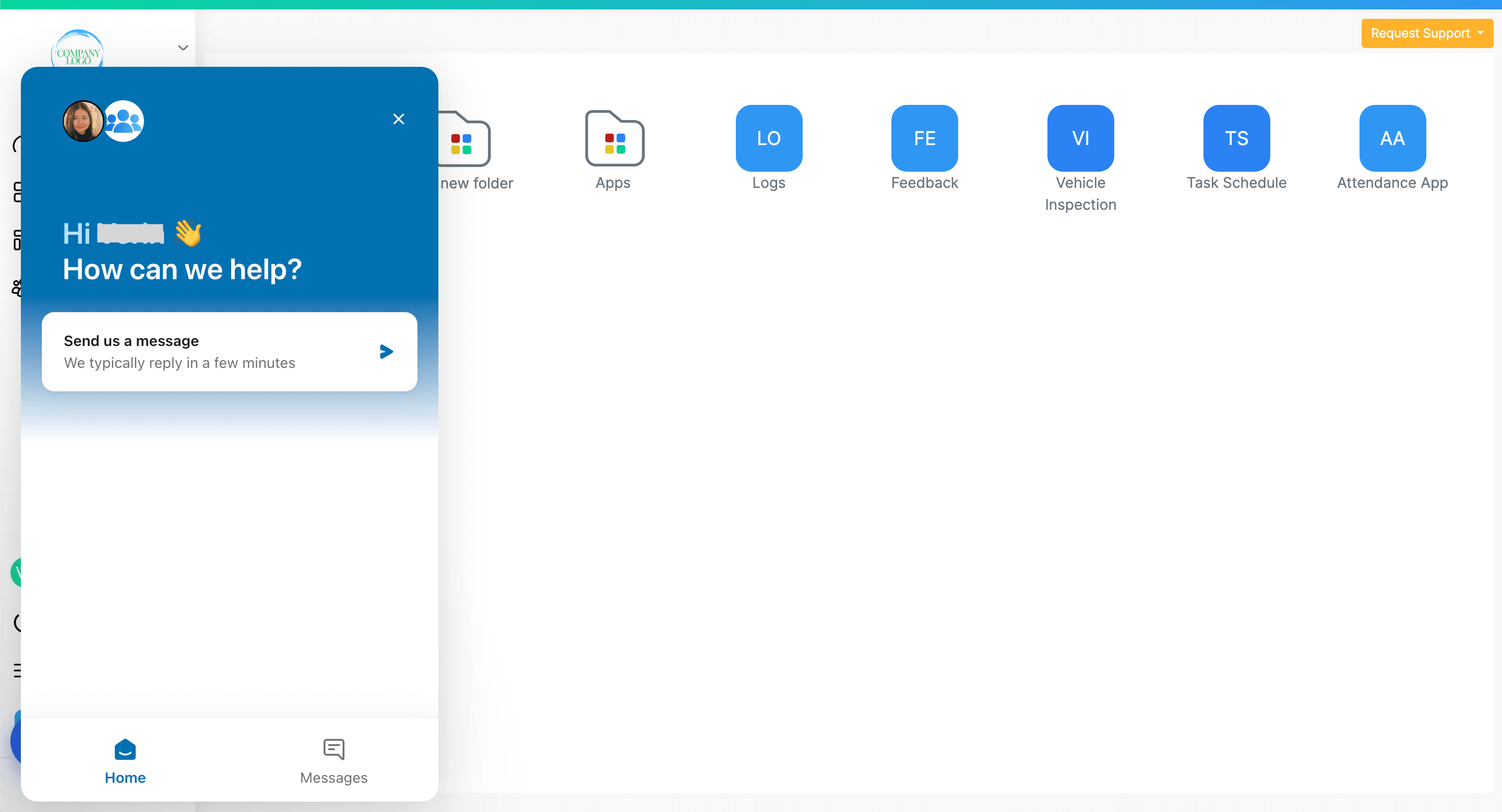Open the Apps folder icon

coord(614,138)
